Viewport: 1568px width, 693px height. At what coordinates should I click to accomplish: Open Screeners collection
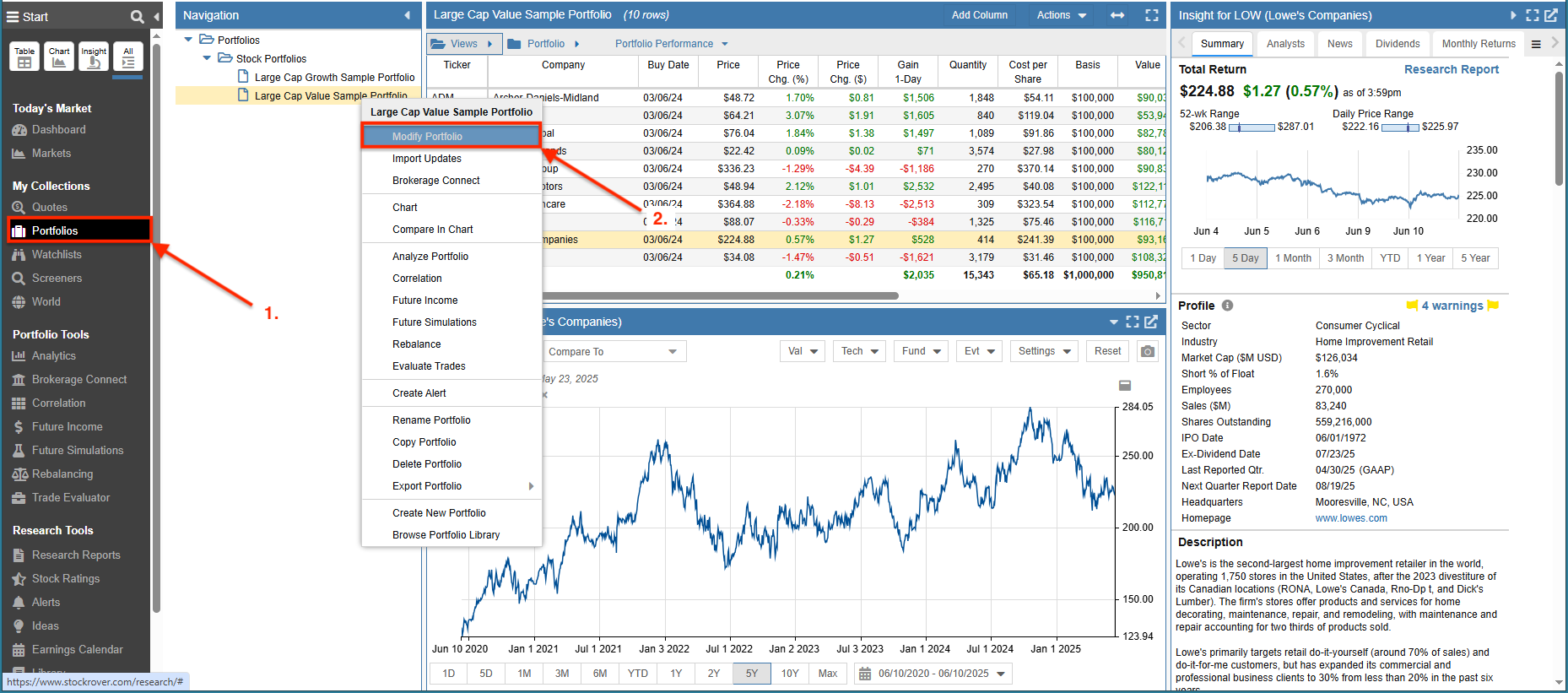click(x=47, y=279)
